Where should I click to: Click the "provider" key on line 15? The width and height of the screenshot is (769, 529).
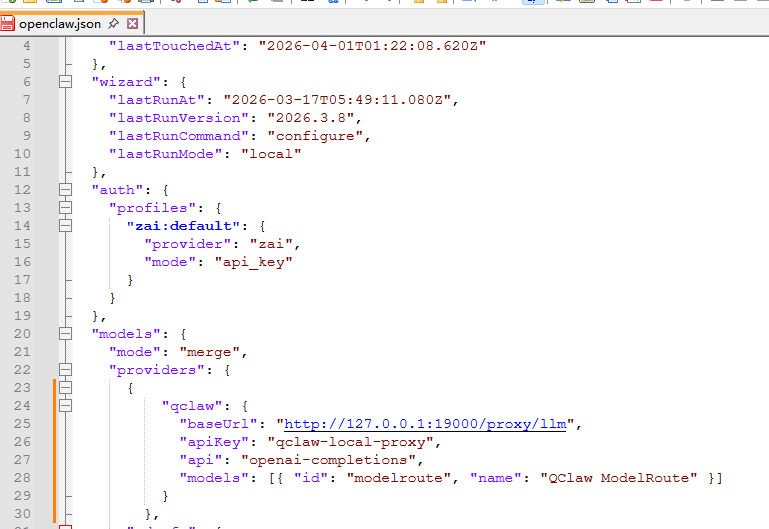187,244
